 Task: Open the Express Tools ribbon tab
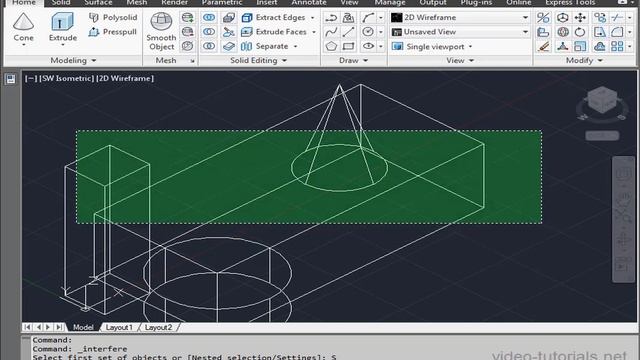[x=570, y=2]
